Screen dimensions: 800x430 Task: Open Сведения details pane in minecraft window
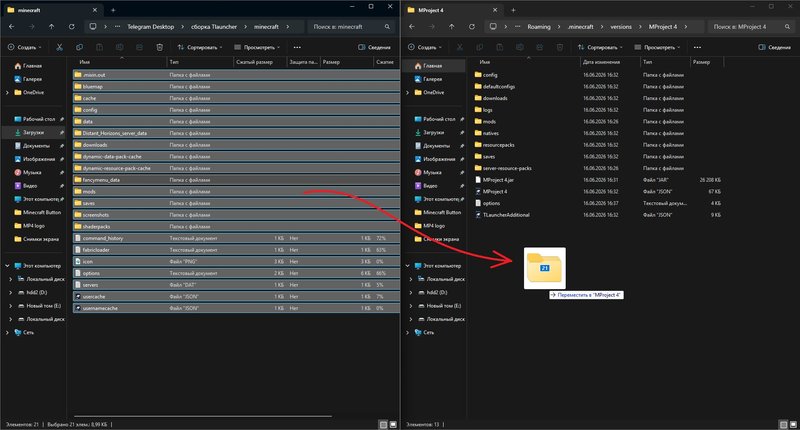pyautogui.click(x=374, y=47)
